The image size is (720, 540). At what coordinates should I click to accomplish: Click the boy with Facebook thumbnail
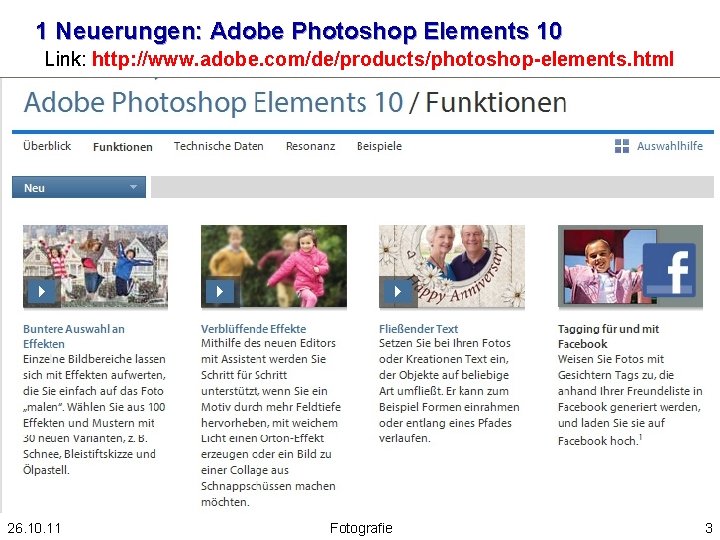(630, 266)
